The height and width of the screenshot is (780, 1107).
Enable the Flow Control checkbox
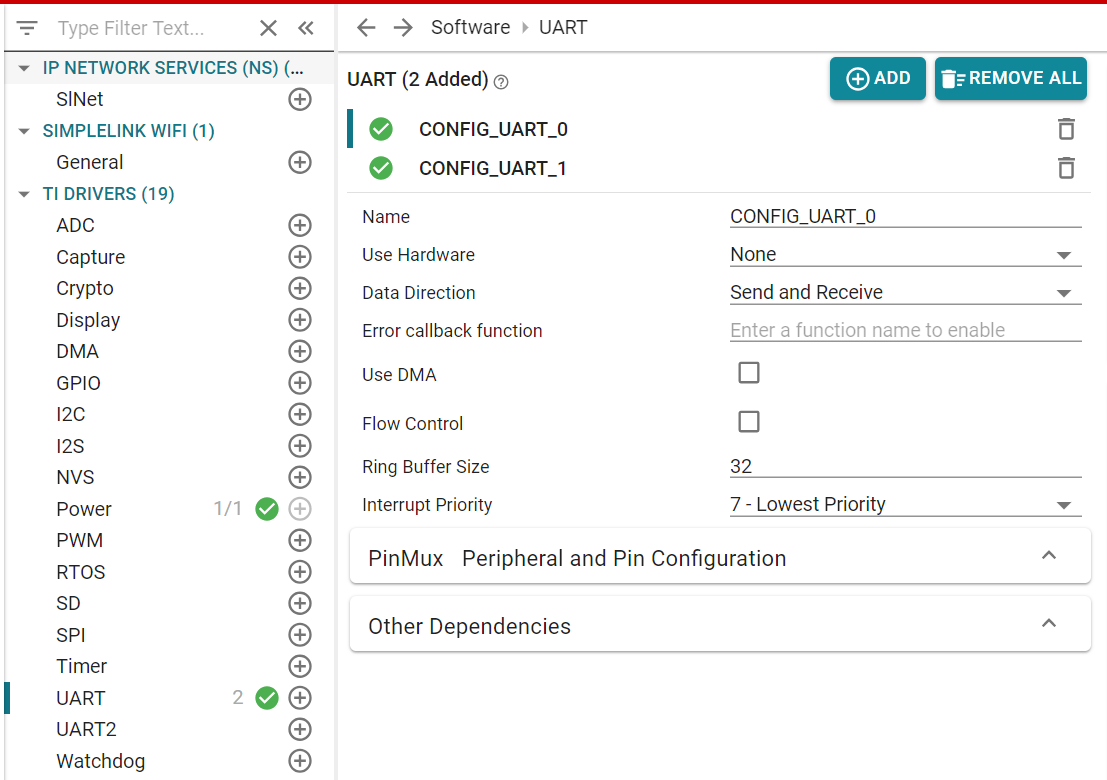[x=749, y=422]
